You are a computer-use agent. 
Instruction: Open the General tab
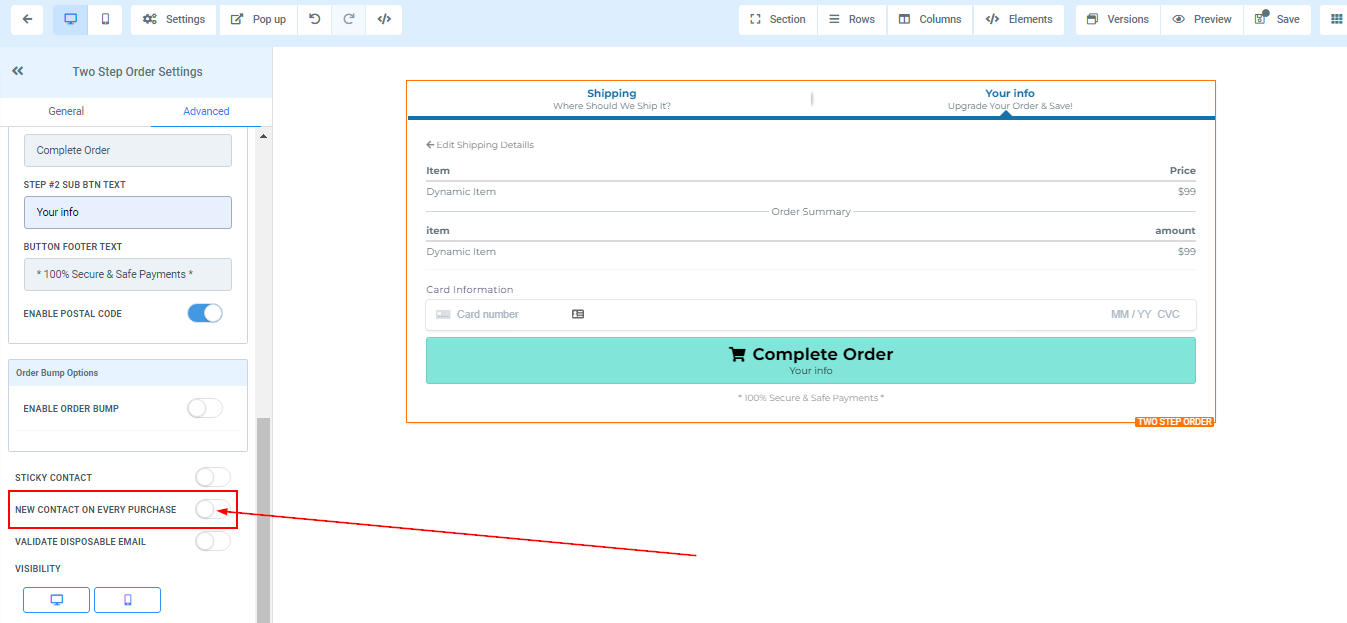pyautogui.click(x=66, y=111)
